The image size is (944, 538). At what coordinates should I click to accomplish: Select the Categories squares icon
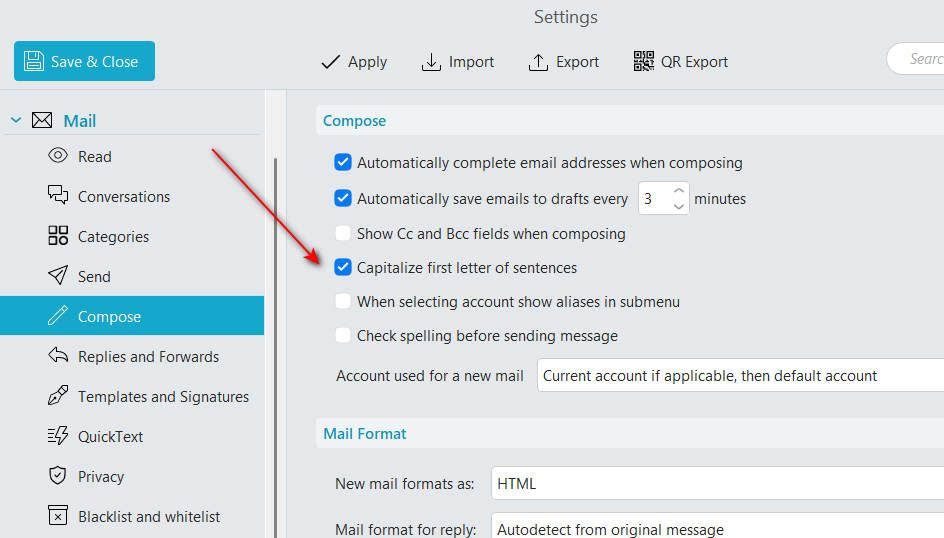pos(58,236)
